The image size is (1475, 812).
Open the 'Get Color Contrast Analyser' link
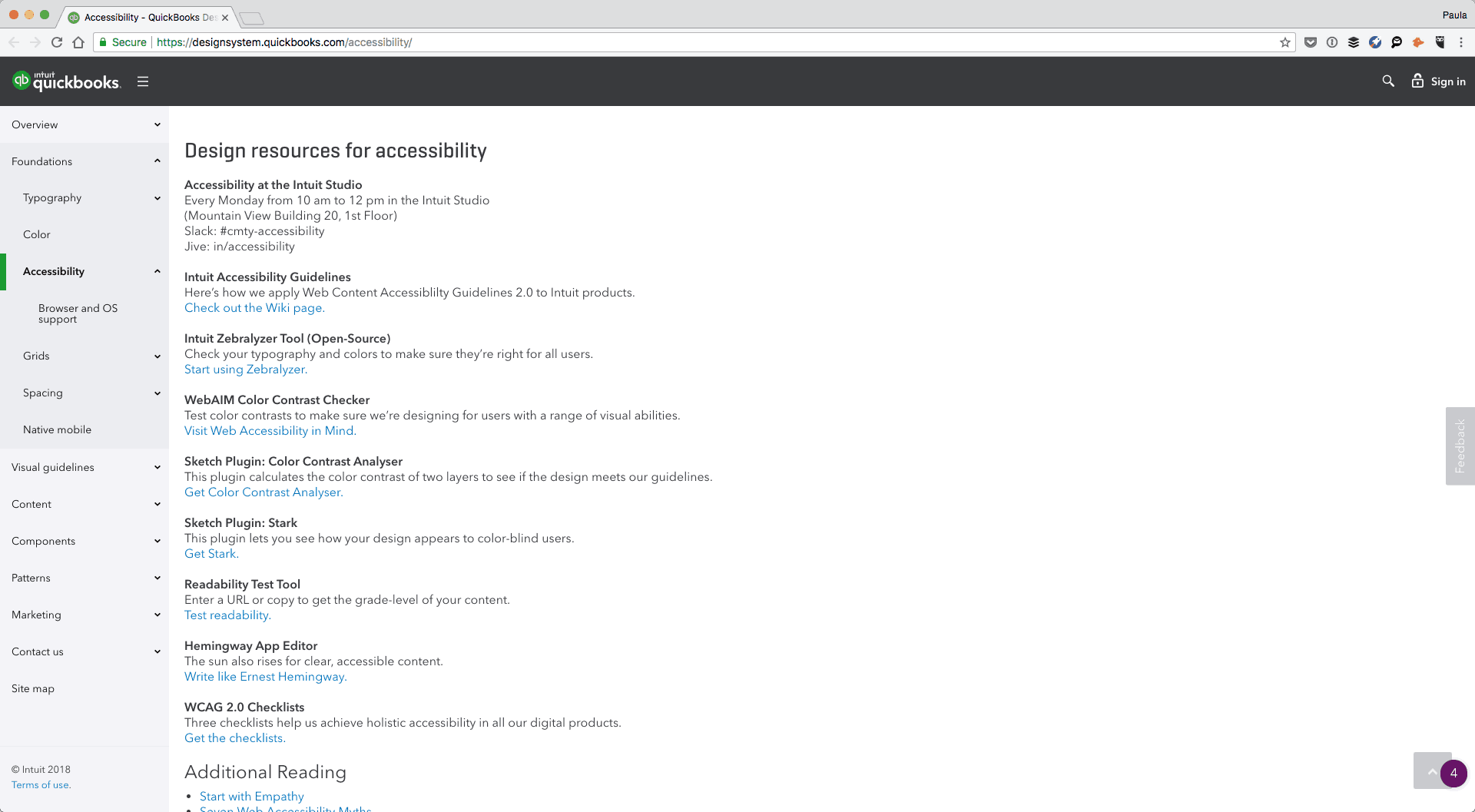(x=263, y=492)
